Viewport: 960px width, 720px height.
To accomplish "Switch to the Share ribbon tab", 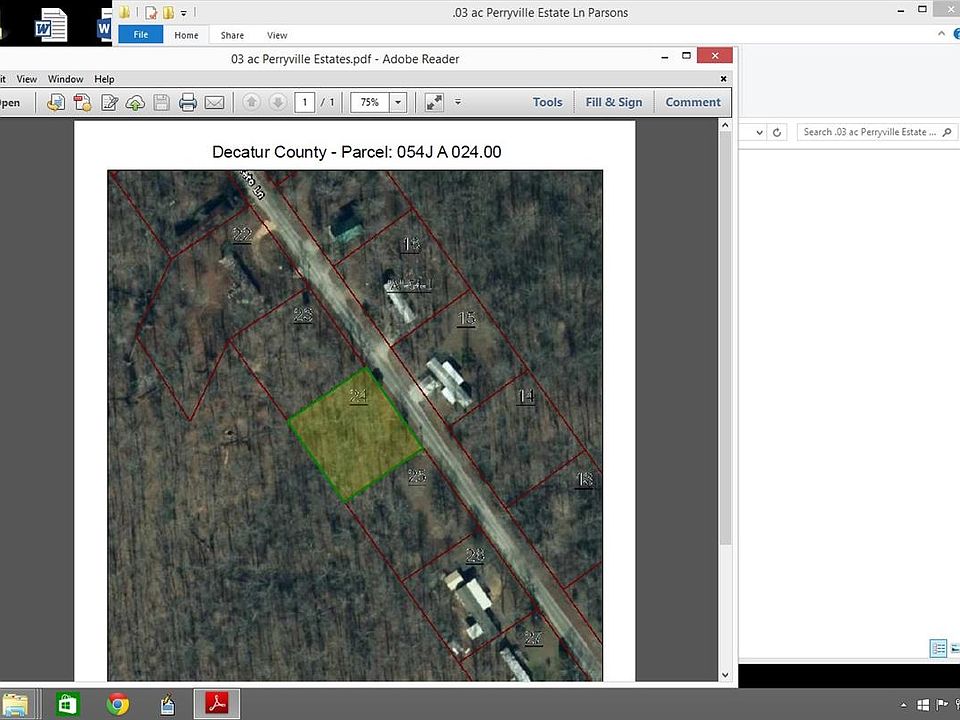I will (232, 34).
